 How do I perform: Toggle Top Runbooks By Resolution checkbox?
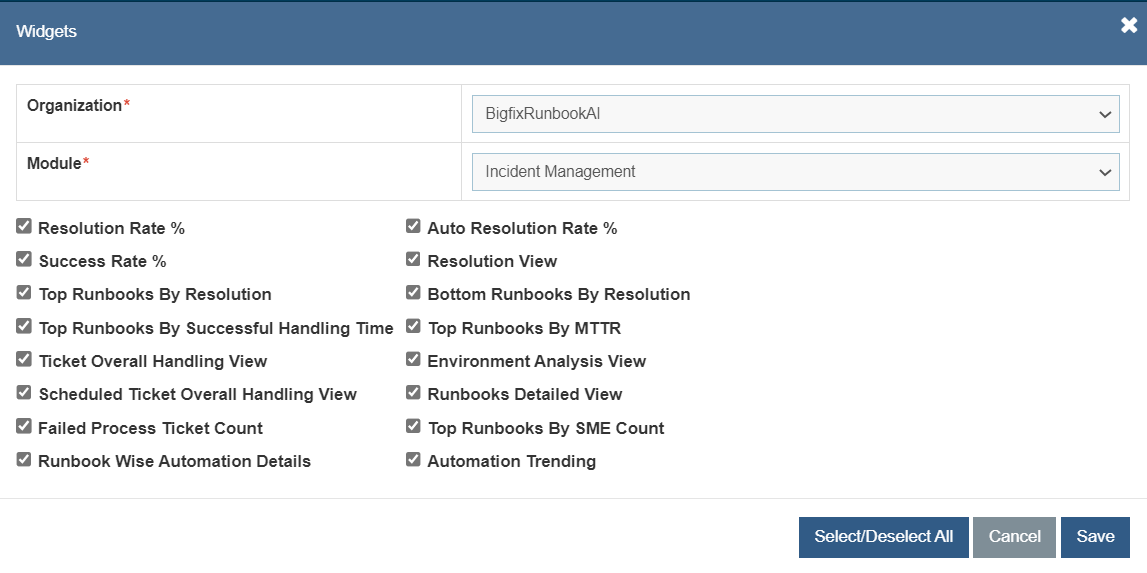click(x=24, y=293)
